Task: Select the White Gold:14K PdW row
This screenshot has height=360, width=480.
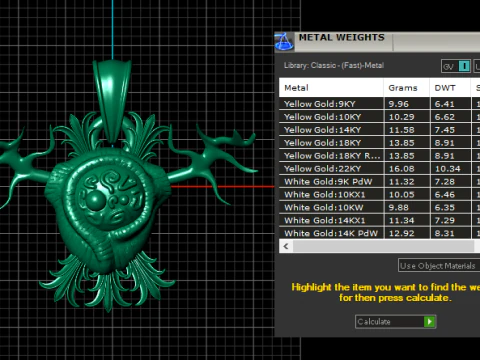Action: click(x=379, y=233)
